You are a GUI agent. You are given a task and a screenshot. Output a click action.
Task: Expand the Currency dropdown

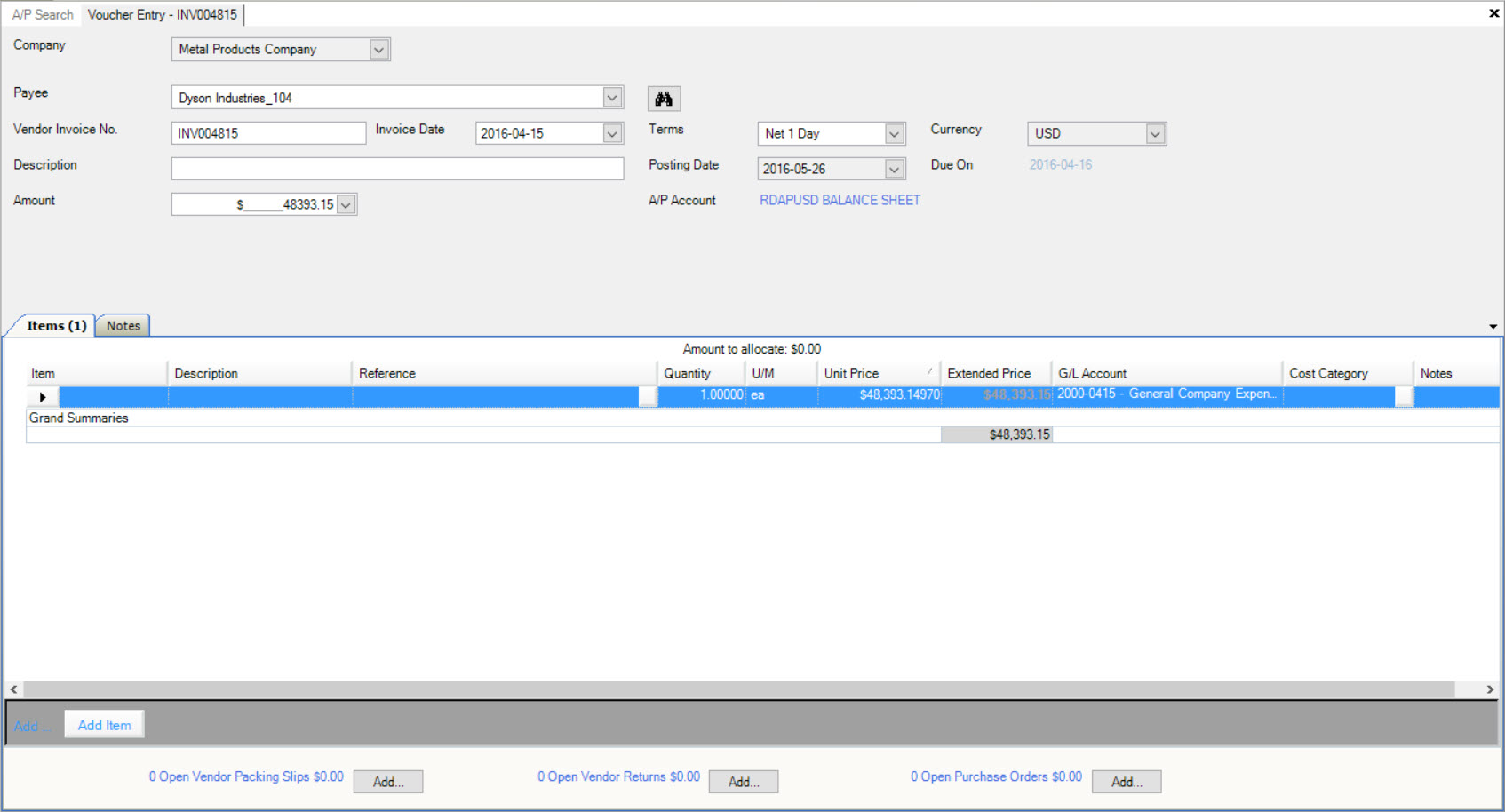point(1155,133)
